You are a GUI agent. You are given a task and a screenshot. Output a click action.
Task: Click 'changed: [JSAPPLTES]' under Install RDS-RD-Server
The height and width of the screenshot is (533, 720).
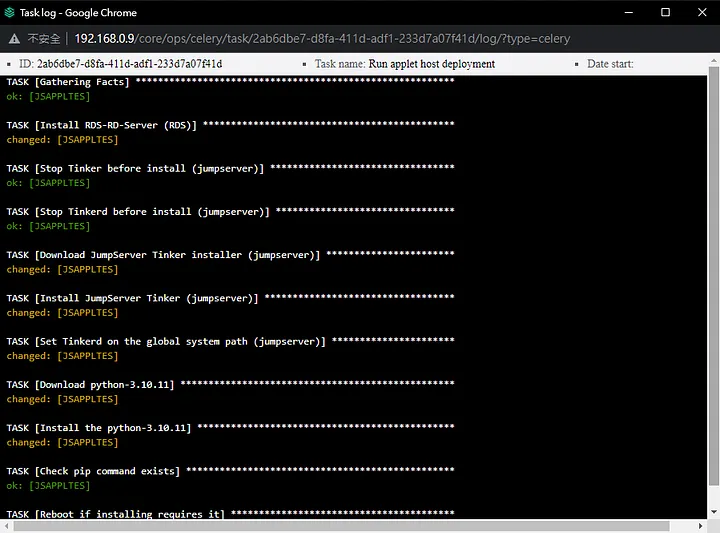point(62,140)
